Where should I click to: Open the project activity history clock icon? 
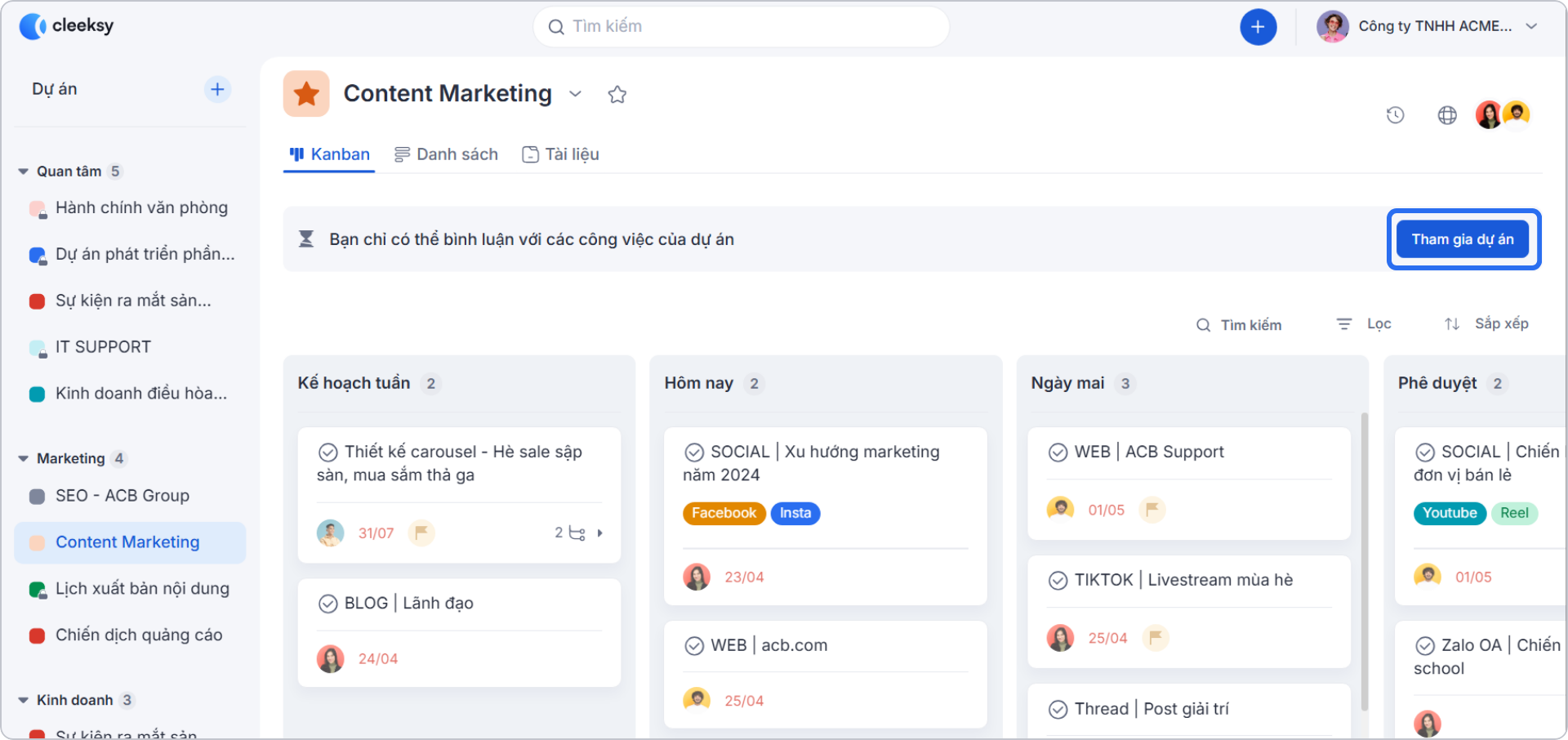[x=1395, y=114]
